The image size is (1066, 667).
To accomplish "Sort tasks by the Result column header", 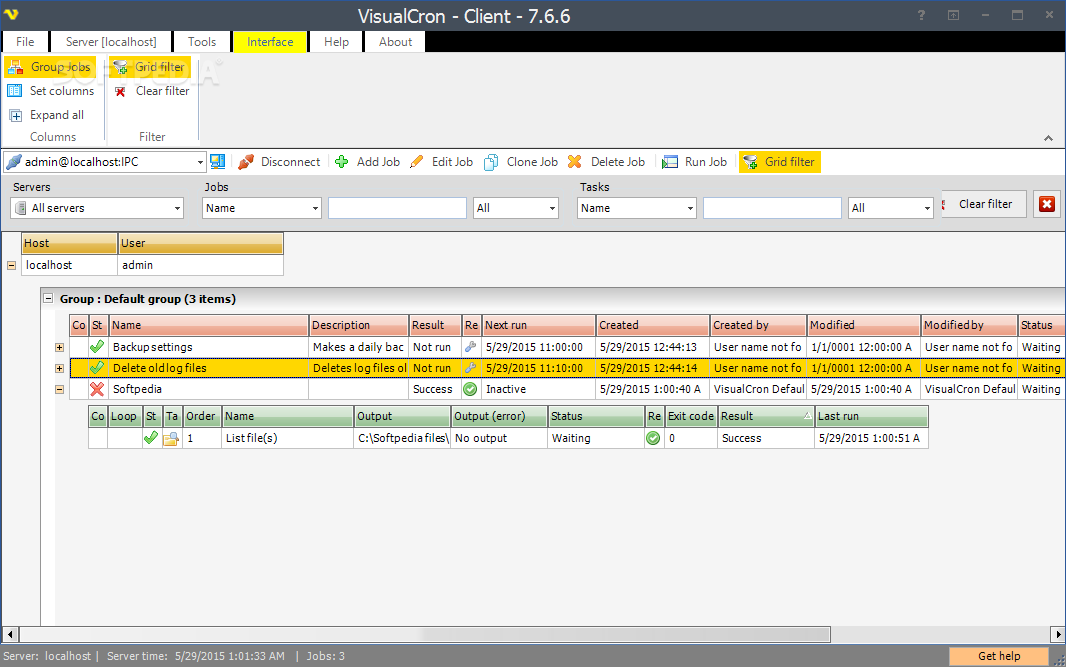I will [766, 416].
